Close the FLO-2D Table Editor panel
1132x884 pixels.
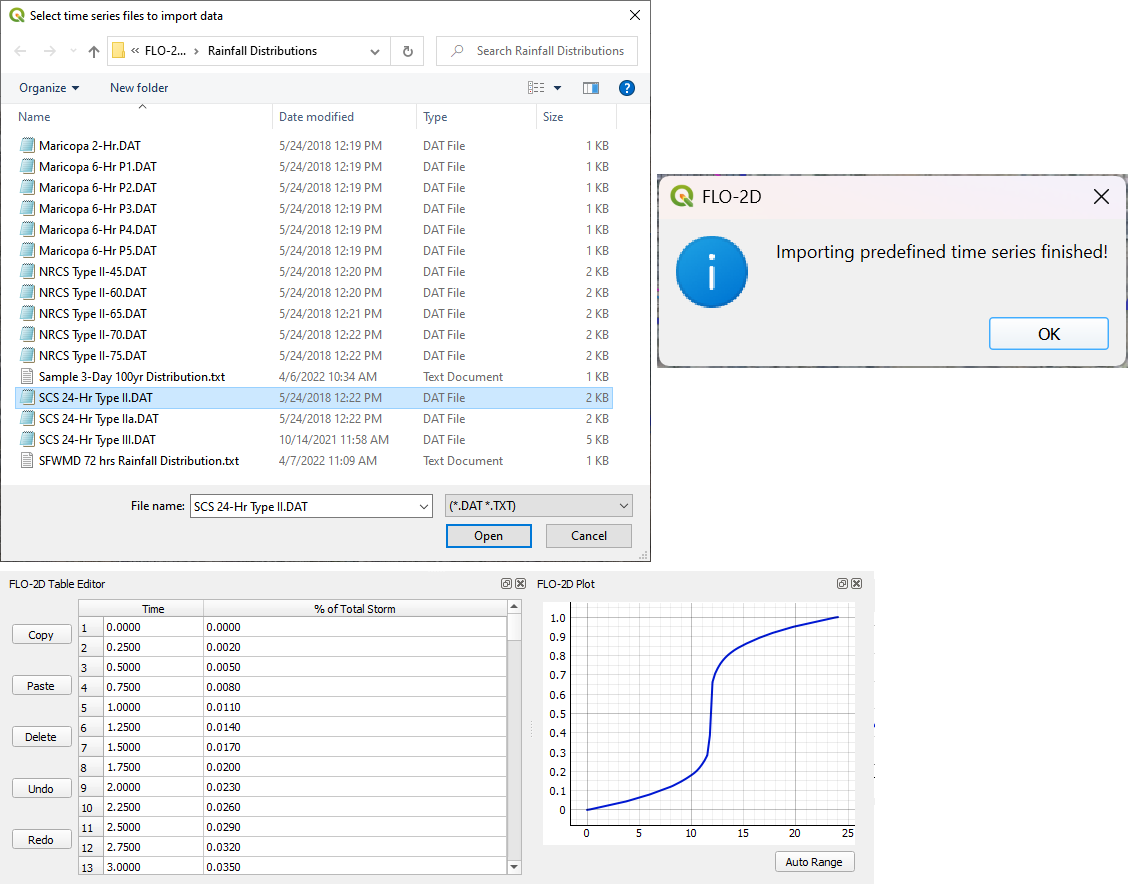point(520,584)
